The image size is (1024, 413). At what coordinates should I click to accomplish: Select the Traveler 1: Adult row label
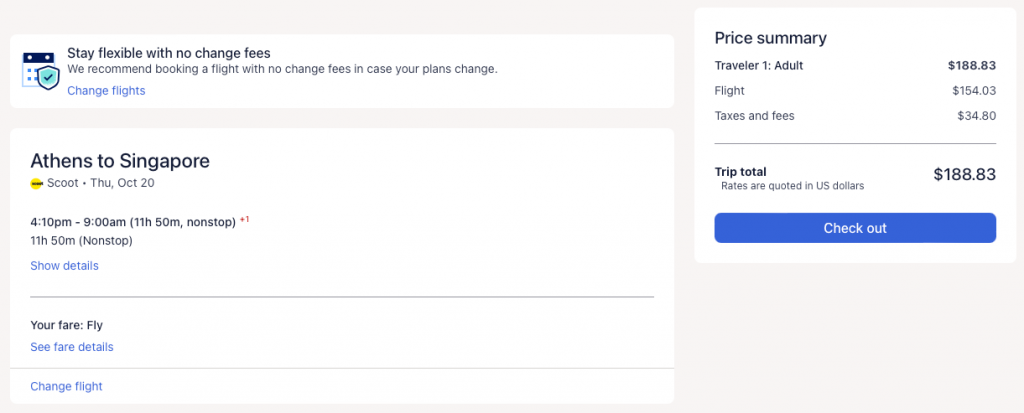pos(759,66)
